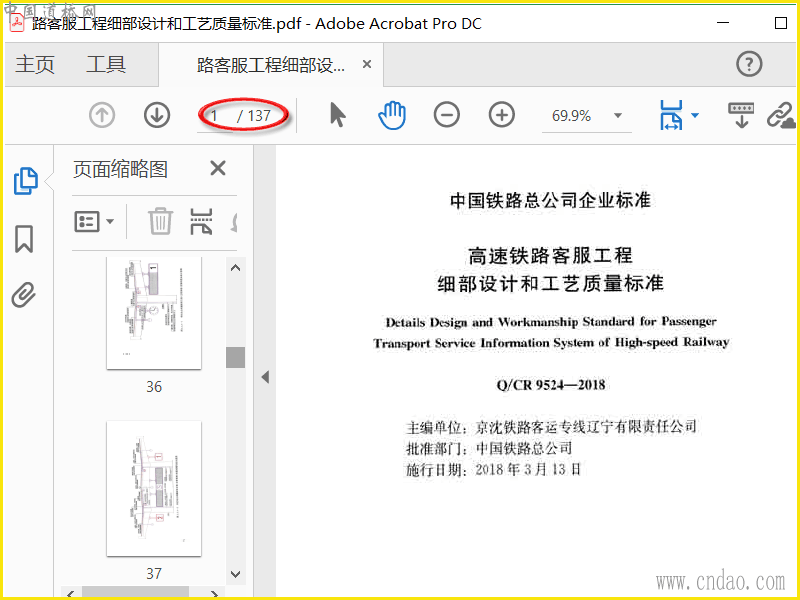Open the Help question mark icon
Viewport: 800px width, 600px height.
tap(749, 64)
